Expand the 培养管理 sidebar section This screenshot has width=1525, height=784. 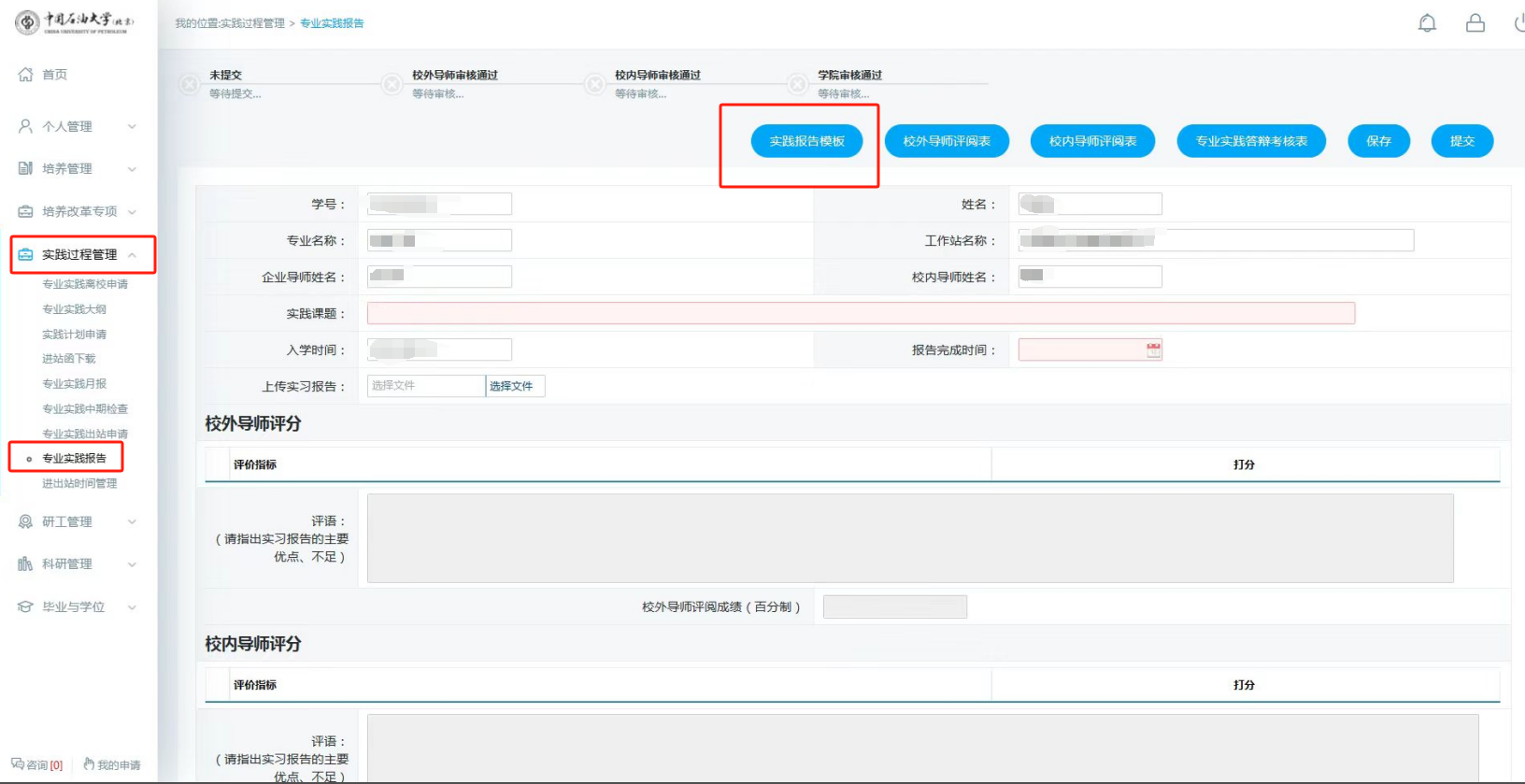point(132,169)
